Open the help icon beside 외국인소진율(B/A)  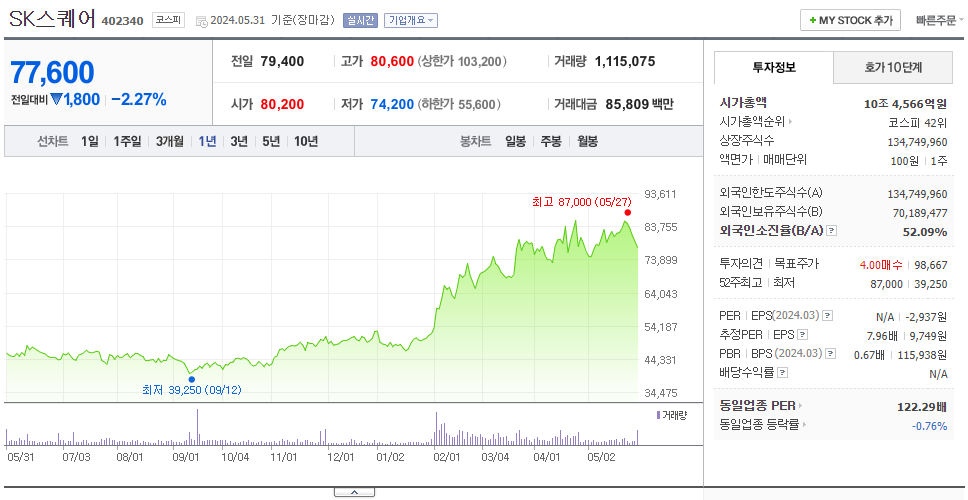pyautogui.click(x=832, y=231)
